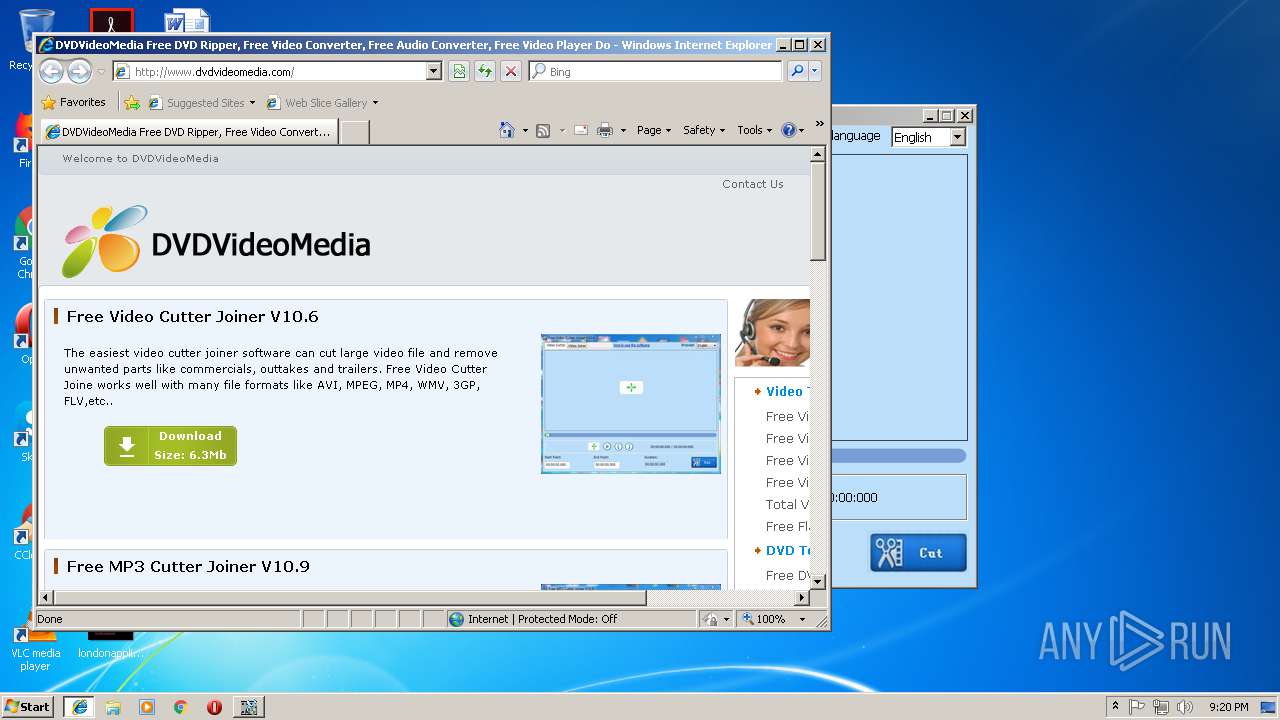Image resolution: width=1280 pixels, height=720 pixels.
Task: Open the Tools menu
Action: point(754,130)
